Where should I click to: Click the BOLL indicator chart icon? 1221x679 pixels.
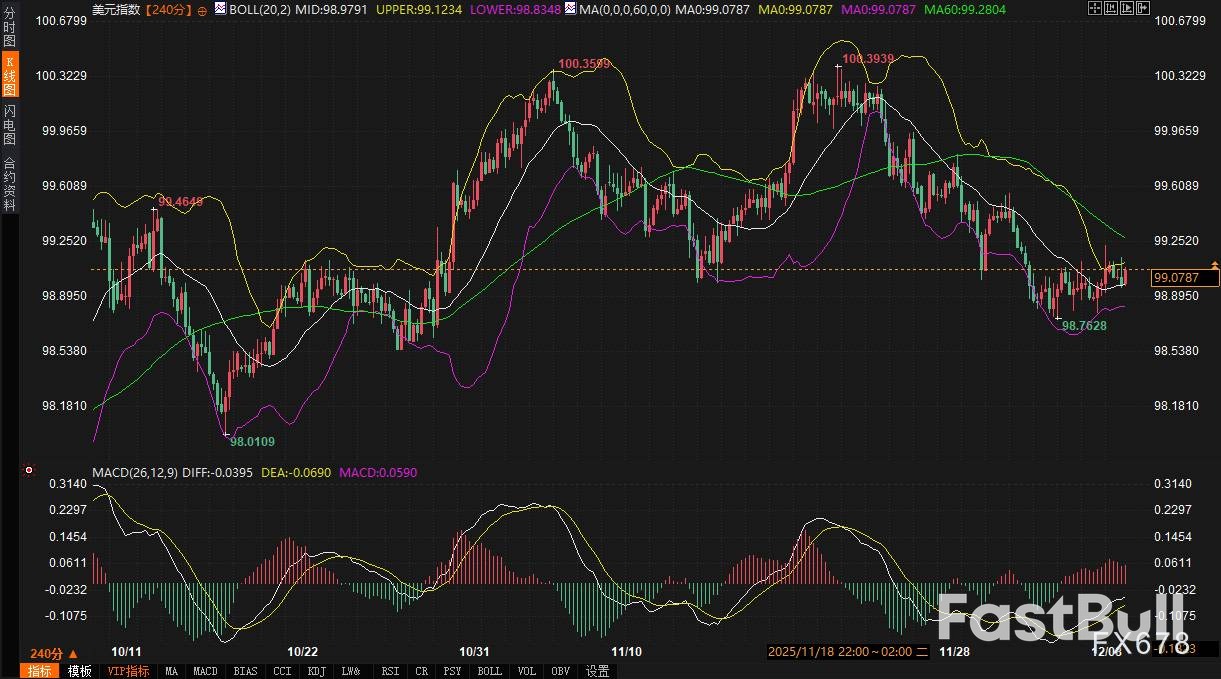click(x=220, y=9)
